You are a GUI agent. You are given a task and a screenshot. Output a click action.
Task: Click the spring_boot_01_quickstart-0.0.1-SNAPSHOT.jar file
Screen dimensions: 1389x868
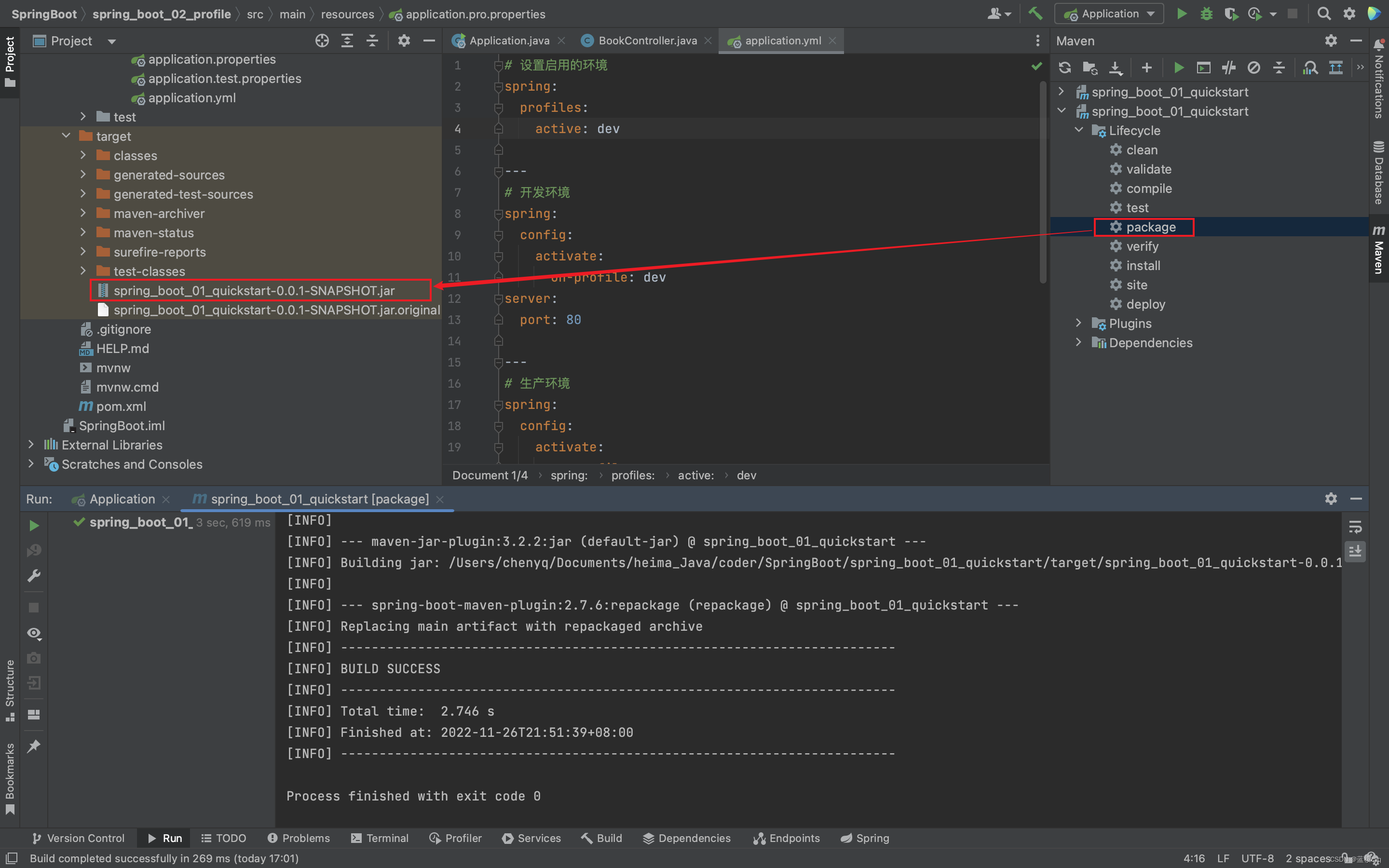[x=254, y=290]
